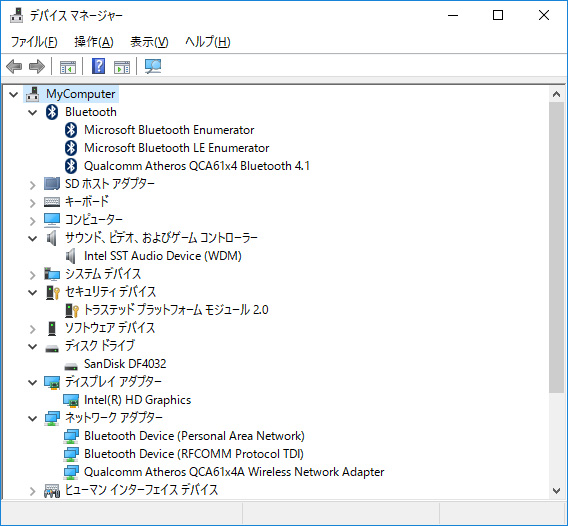Collapse the サウンド、ビデオ、およびゲーム コントローラー category

click(x=33, y=238)
